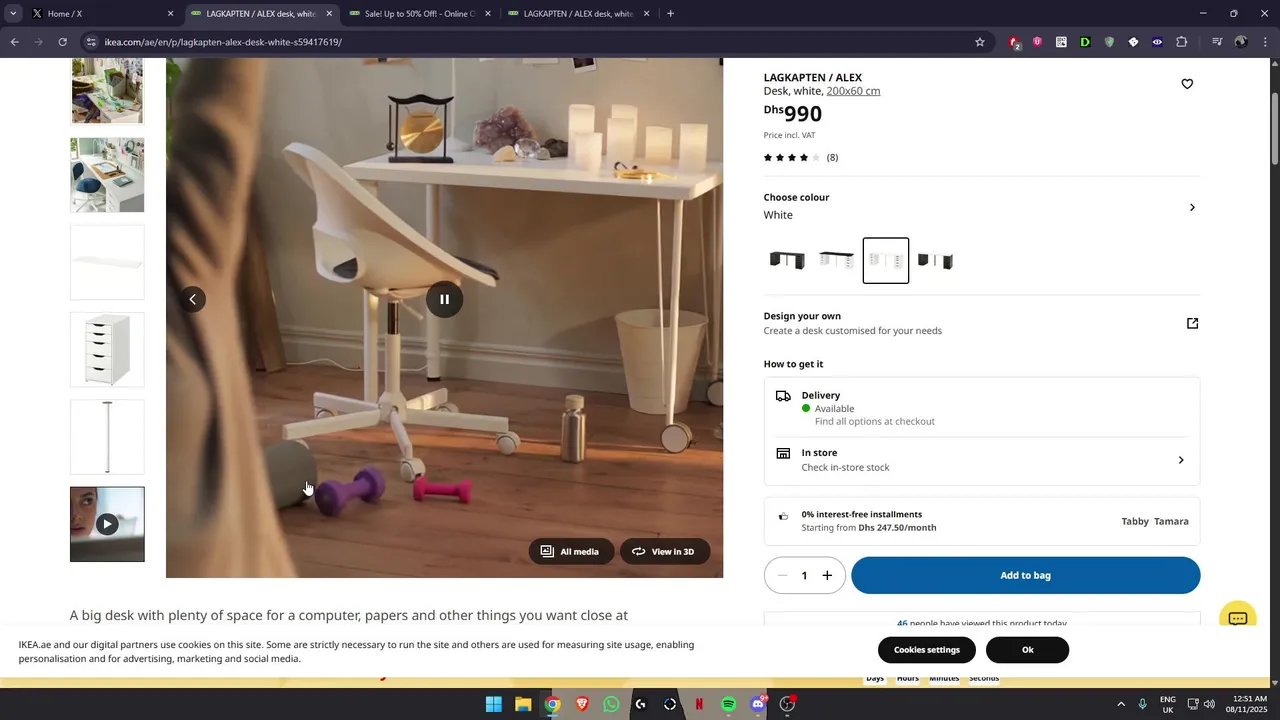1280x720 pixels.
Task: Open the browser extensions puzzle icon
Action: (x=1182, y=42)
